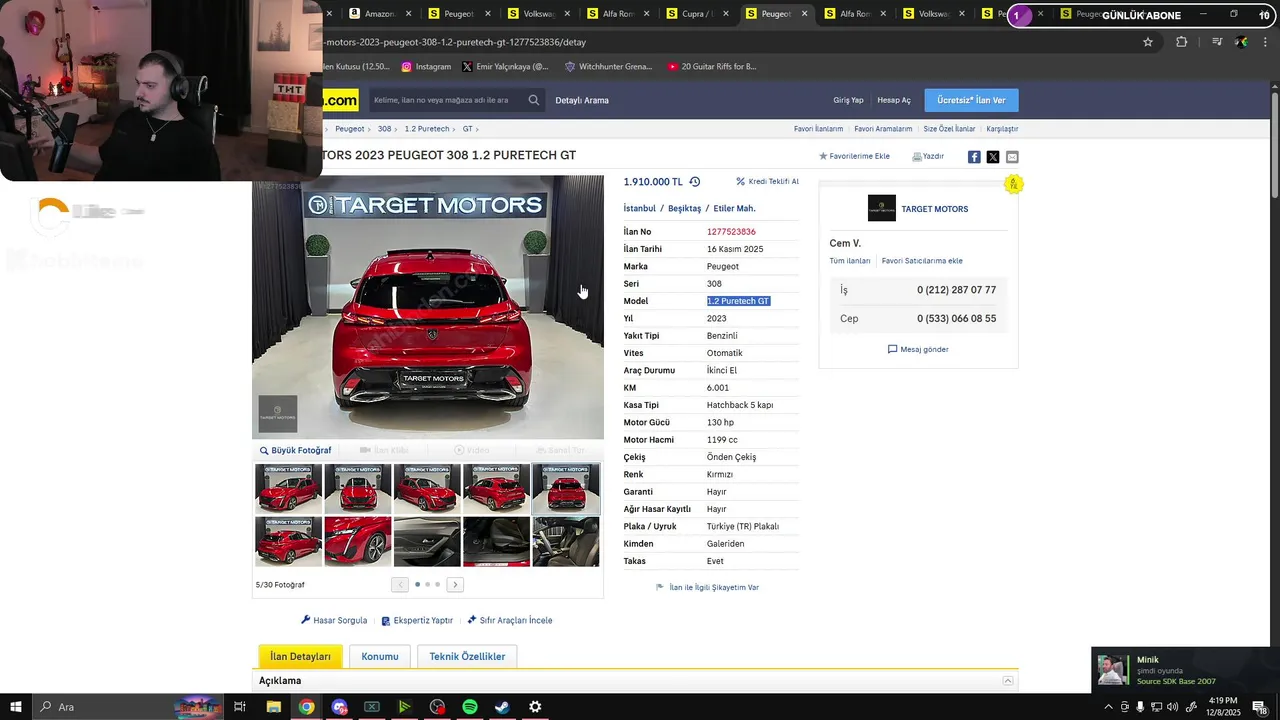This screenshot has height=720, width=1280.
Task: Click Mesaj gönder to message seller
Action: tap(918, 350)
